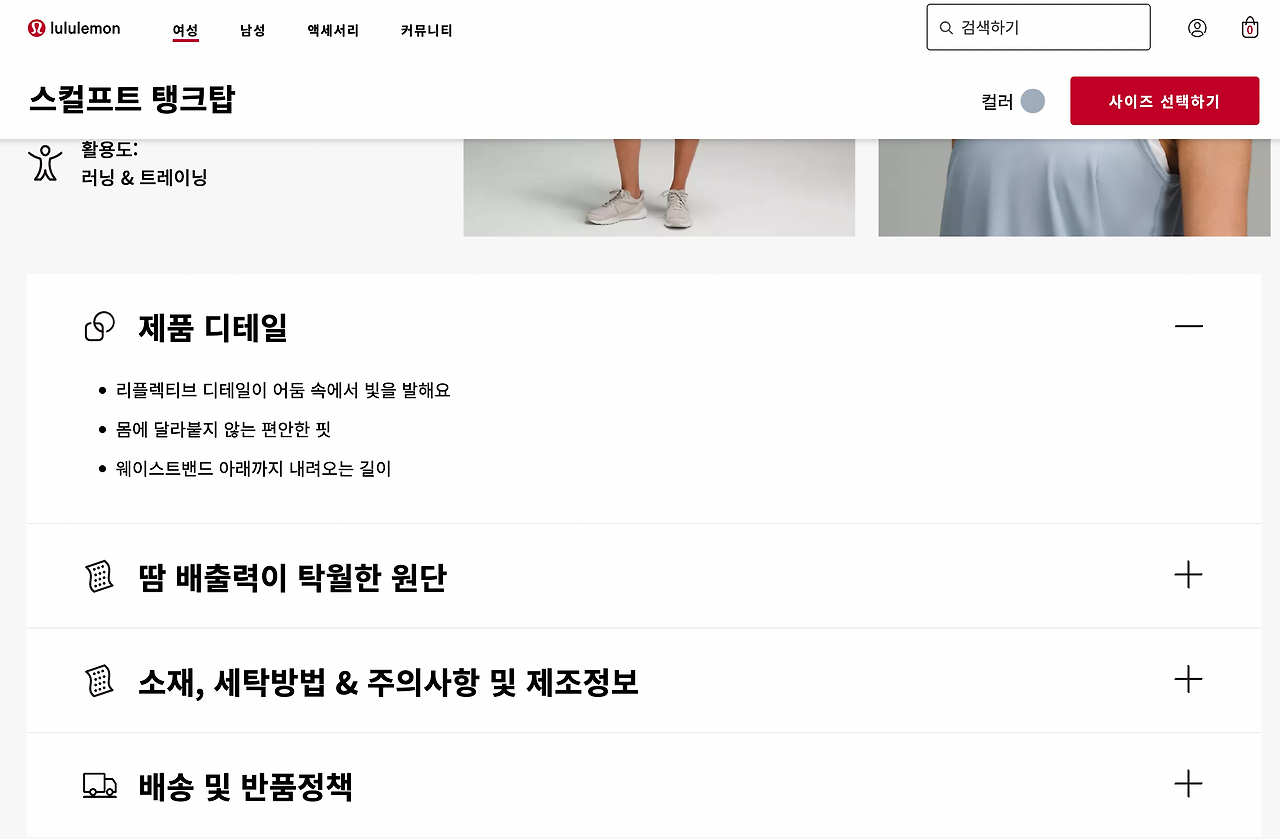
Task: Open the user account icon
Action: pos(1197,28)
